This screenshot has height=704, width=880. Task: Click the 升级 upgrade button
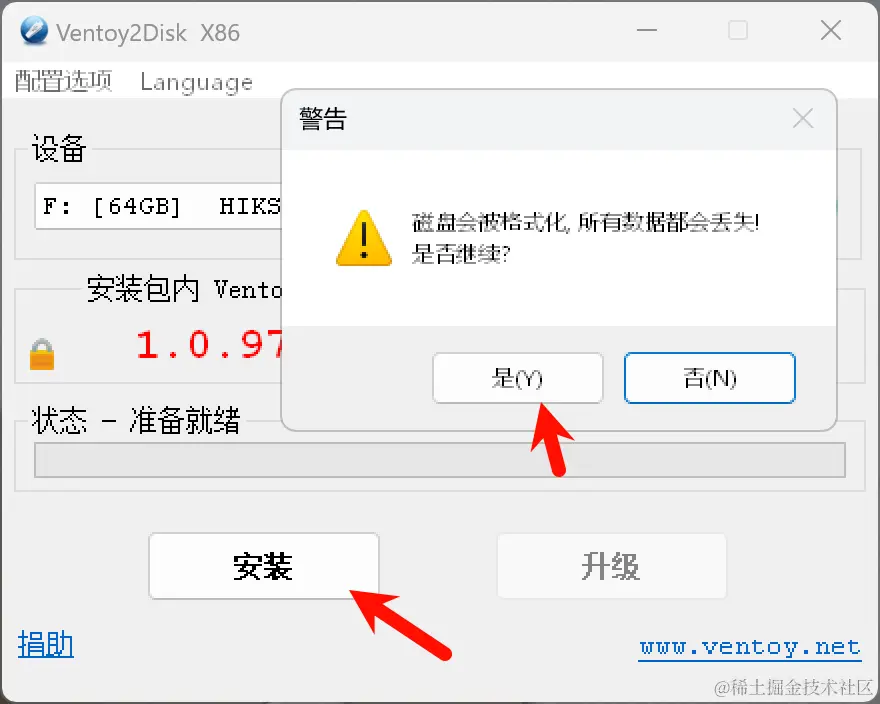[x=612, y=566]
